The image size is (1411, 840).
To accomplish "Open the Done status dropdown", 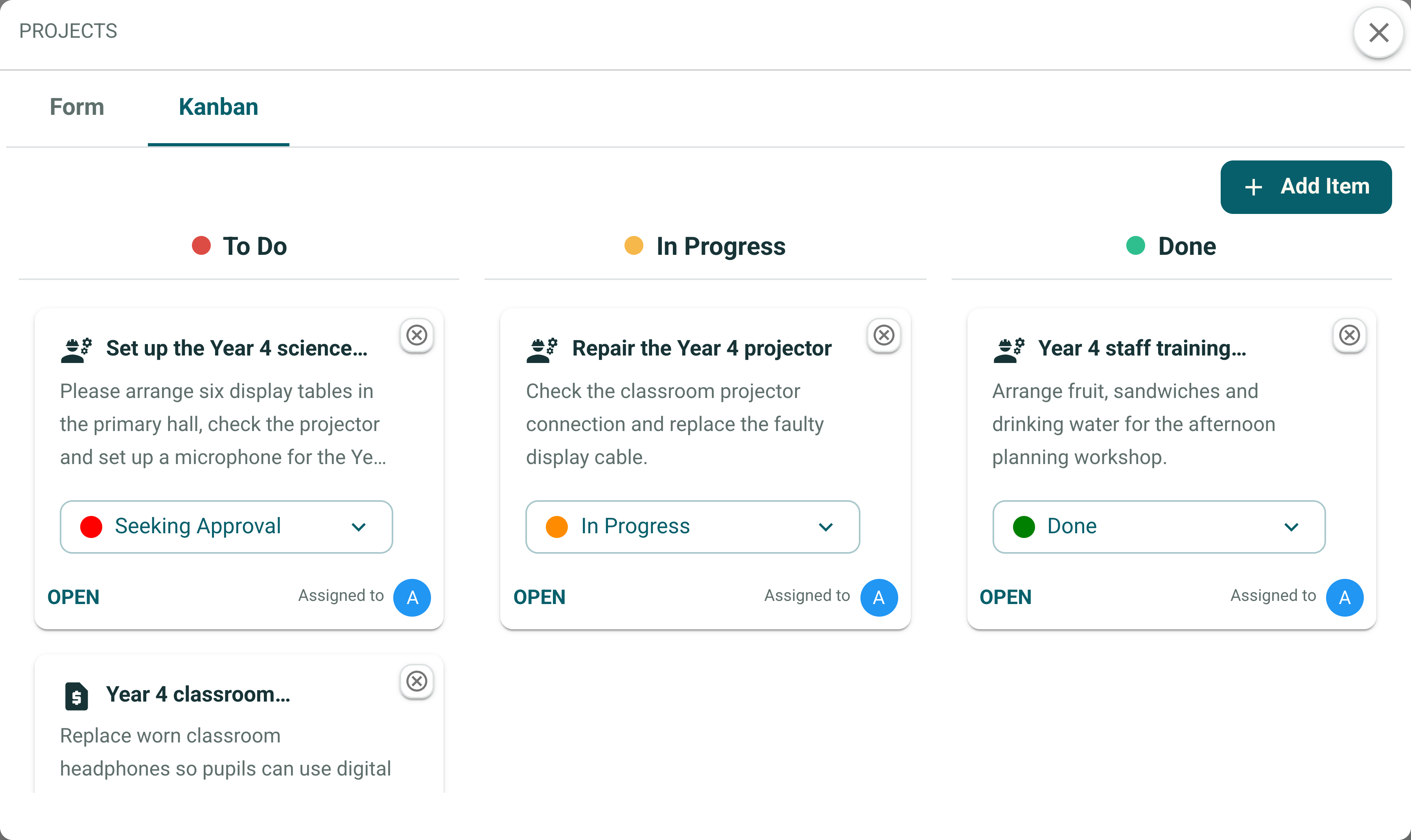I will click(x=1159, y=527).
